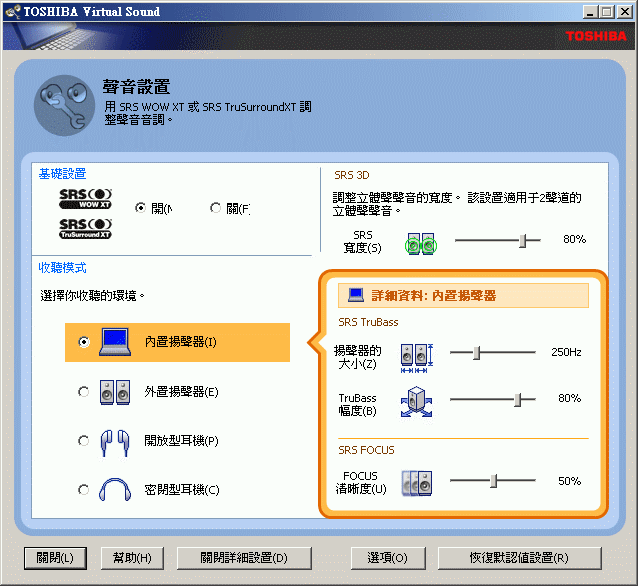The image size is (638, 586).
Task: Click the SRS WOW XT logo
Action: pos(85,199)
